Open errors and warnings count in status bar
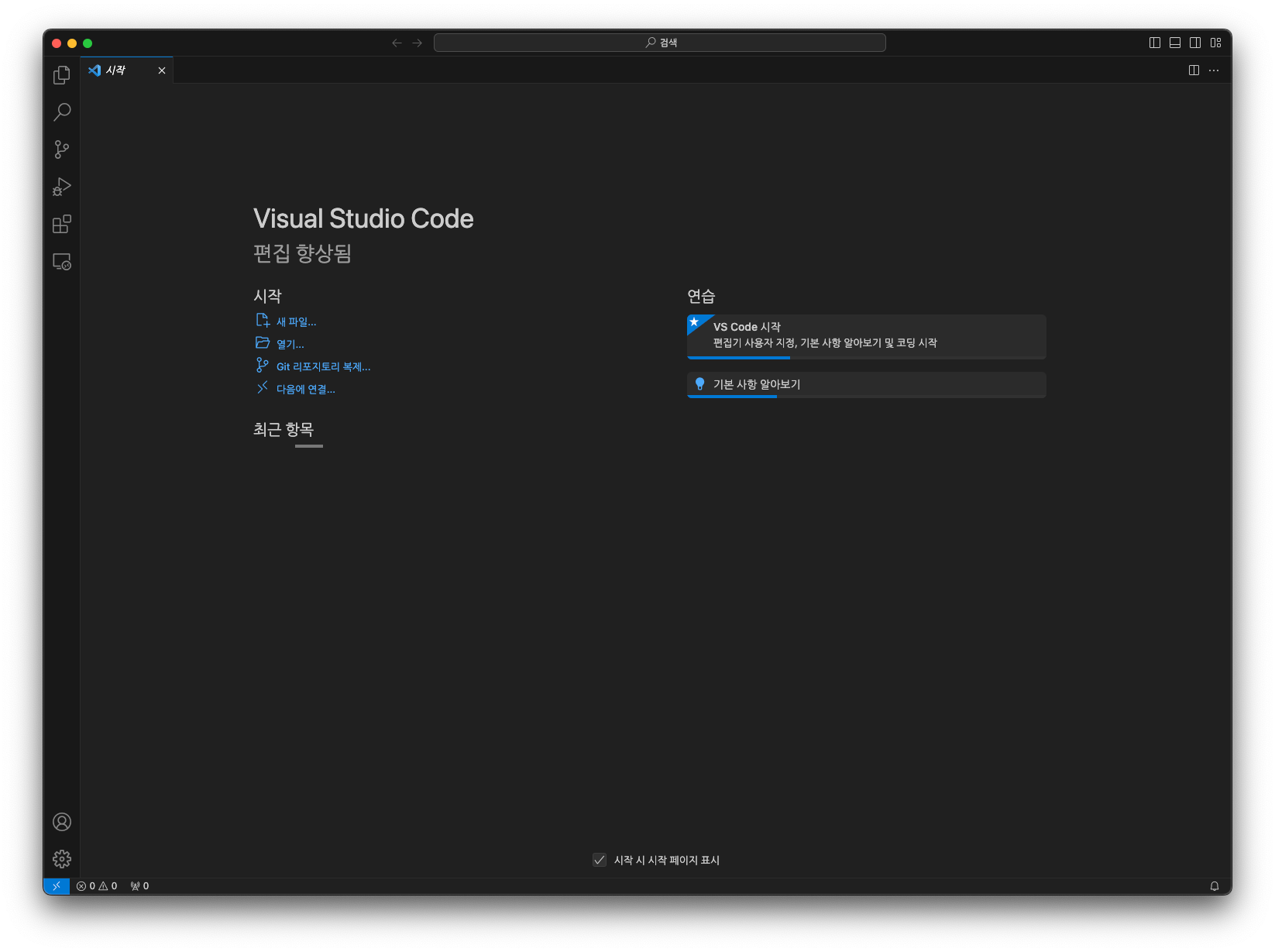 pos(97,886)
